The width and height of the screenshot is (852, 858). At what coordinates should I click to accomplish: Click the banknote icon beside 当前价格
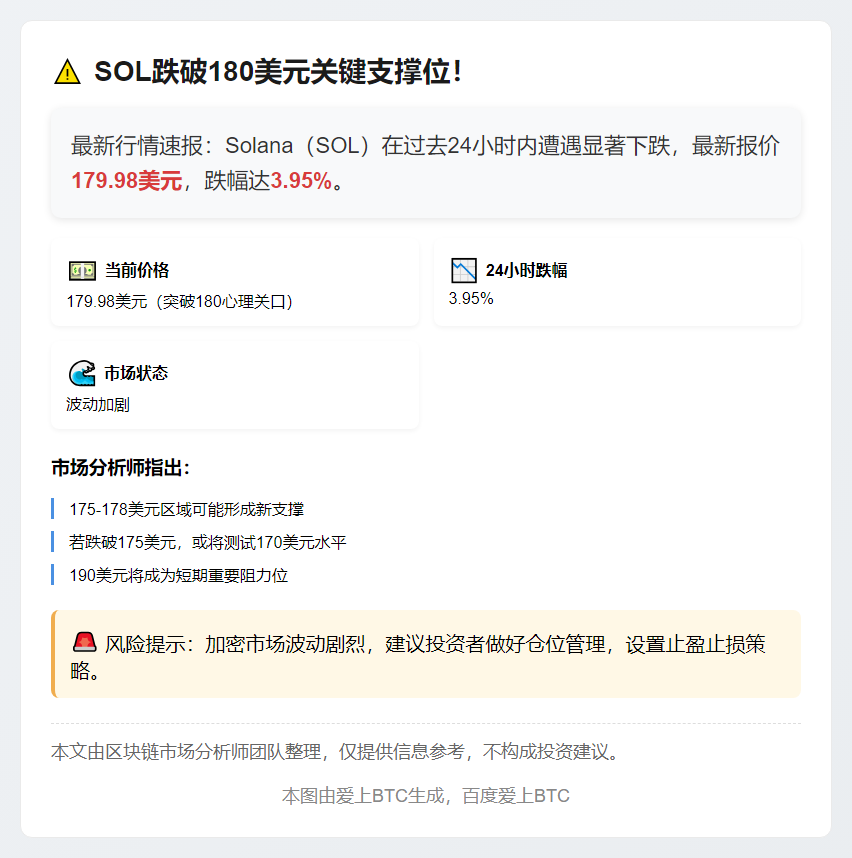coord(82,270)
